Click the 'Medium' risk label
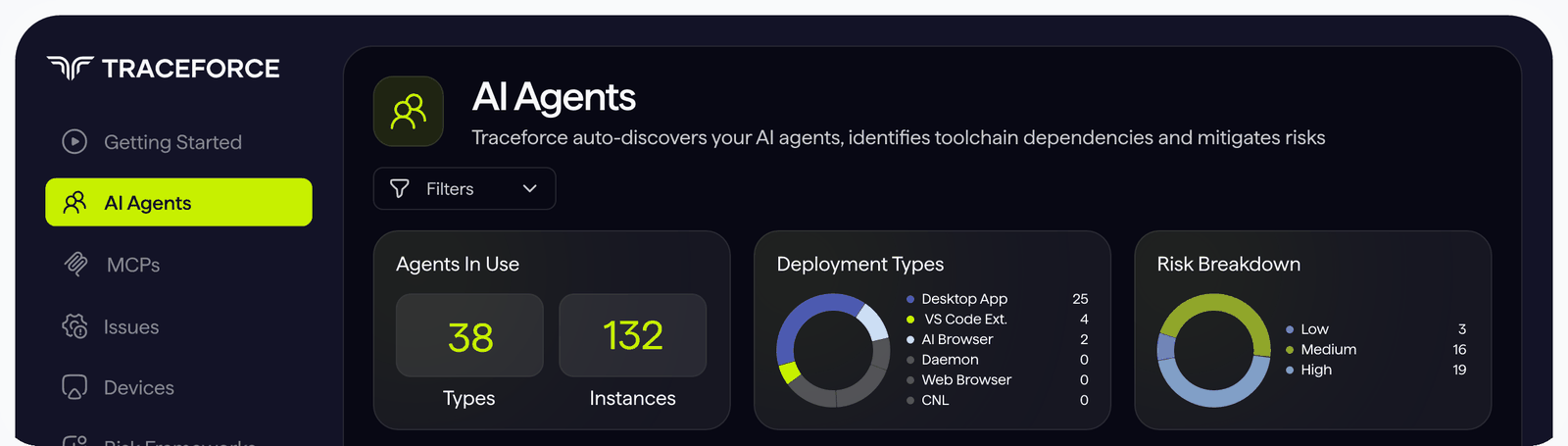 click(1329, 350)
